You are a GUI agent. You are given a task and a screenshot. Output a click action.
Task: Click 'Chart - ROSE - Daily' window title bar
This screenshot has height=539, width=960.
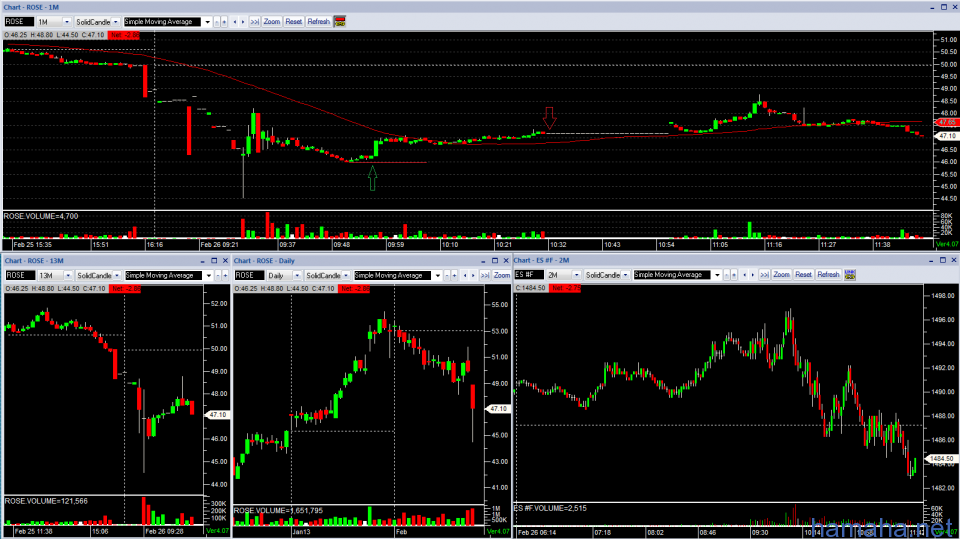click(x=372, y=261)
